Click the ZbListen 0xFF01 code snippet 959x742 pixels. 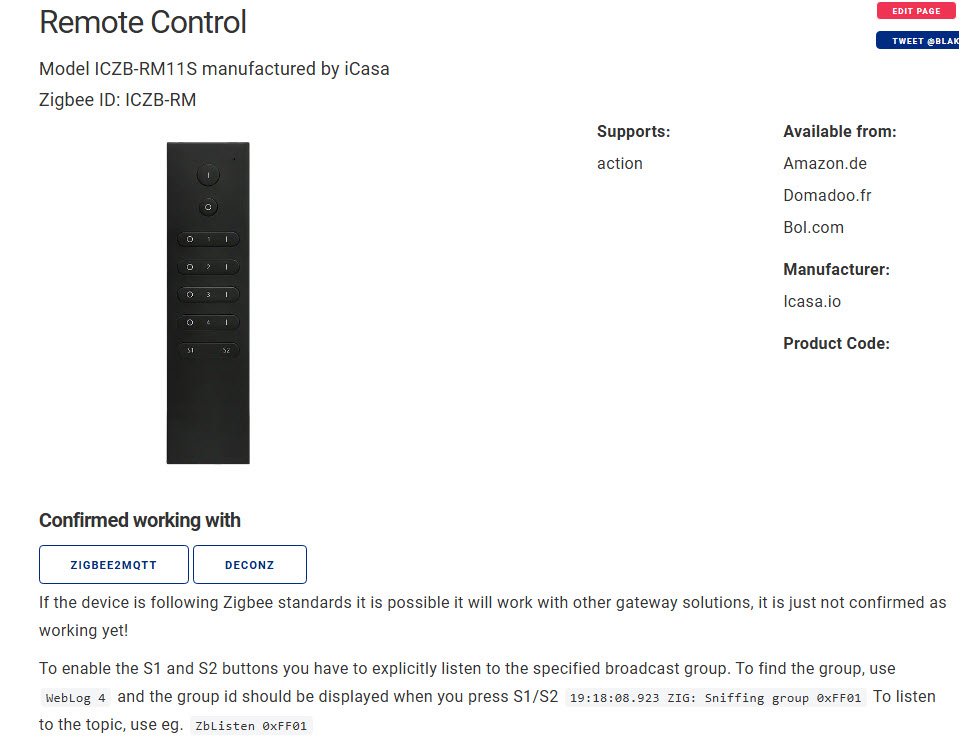coord(251,725)
